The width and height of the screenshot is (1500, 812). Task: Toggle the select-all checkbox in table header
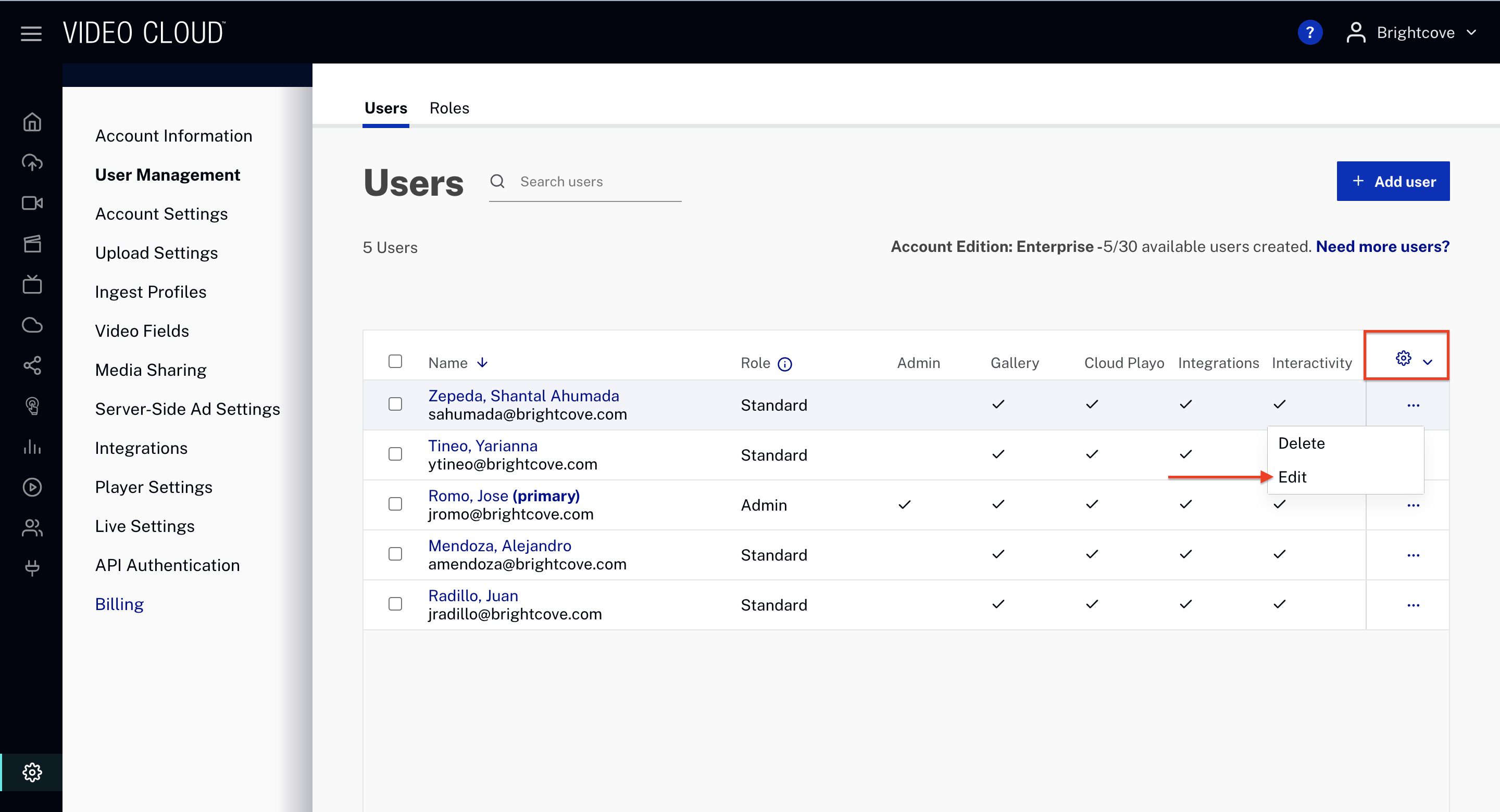[x=395, y=361]
